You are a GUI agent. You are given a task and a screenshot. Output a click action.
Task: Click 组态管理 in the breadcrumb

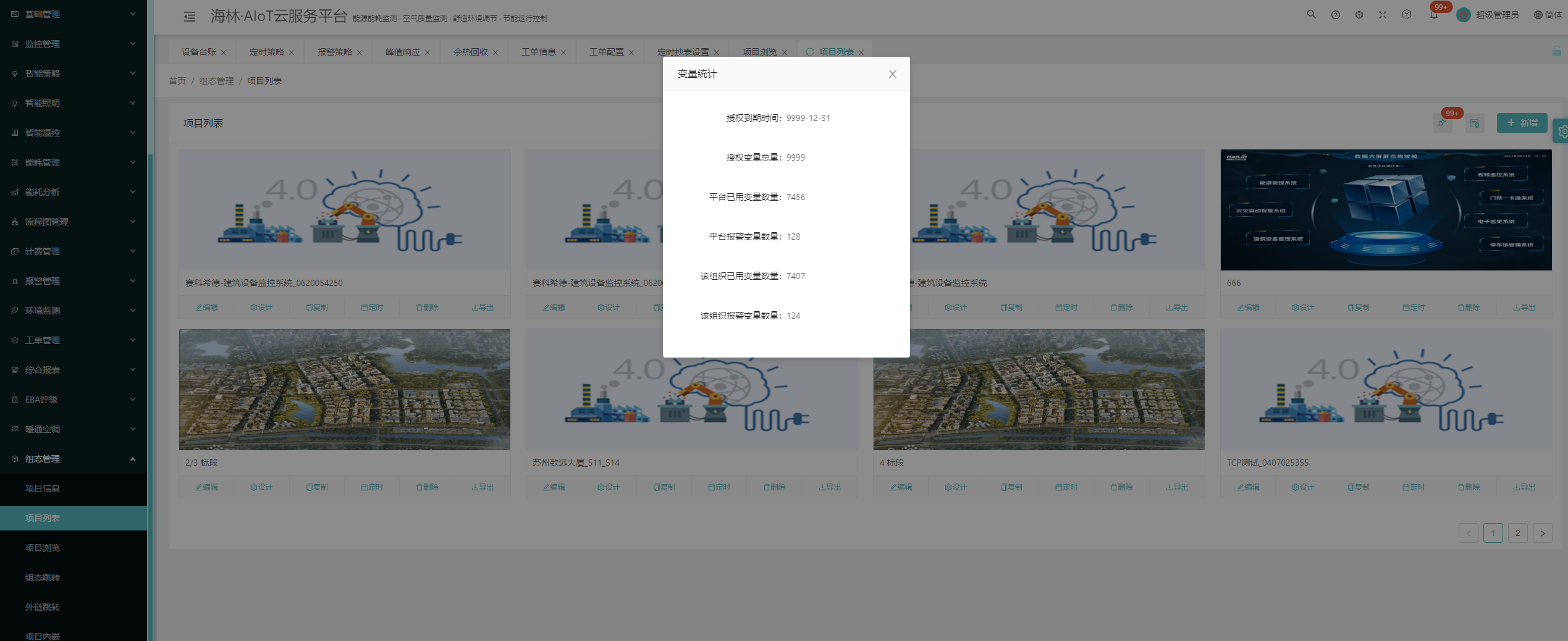tap(216, 81)
